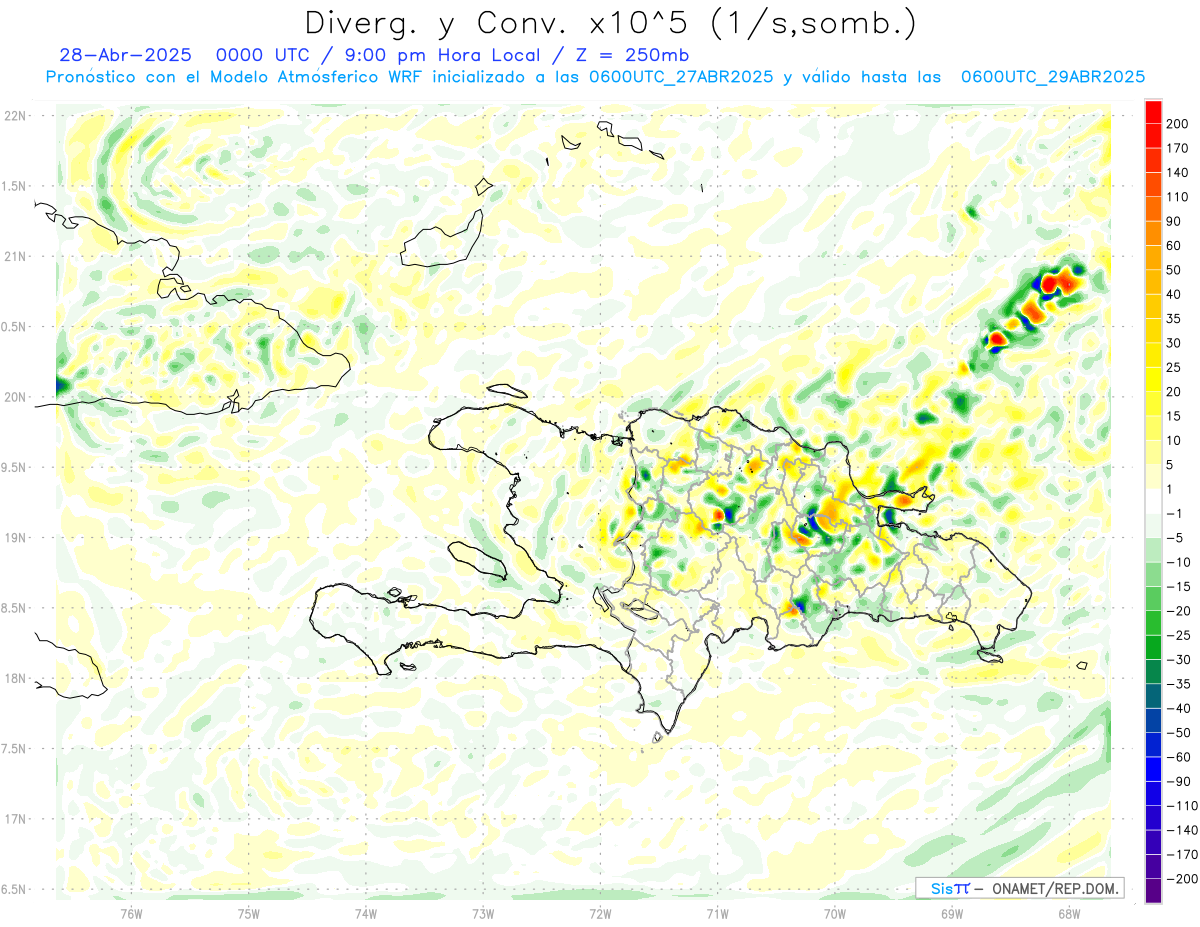
Task: Click the '69W' longitude label
Action: click(952, 913)
